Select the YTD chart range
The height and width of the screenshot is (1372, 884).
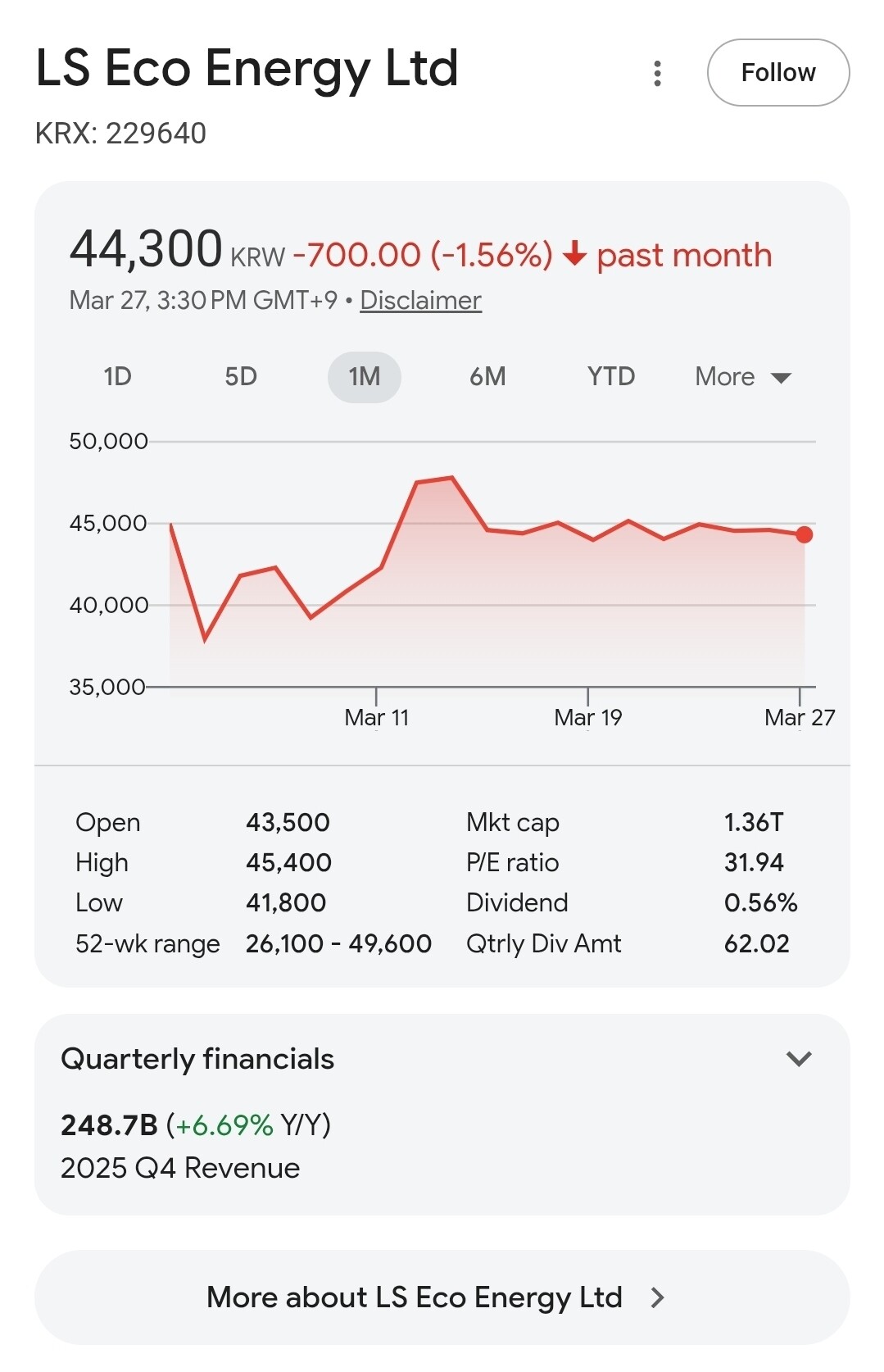[x=610, y=377]
